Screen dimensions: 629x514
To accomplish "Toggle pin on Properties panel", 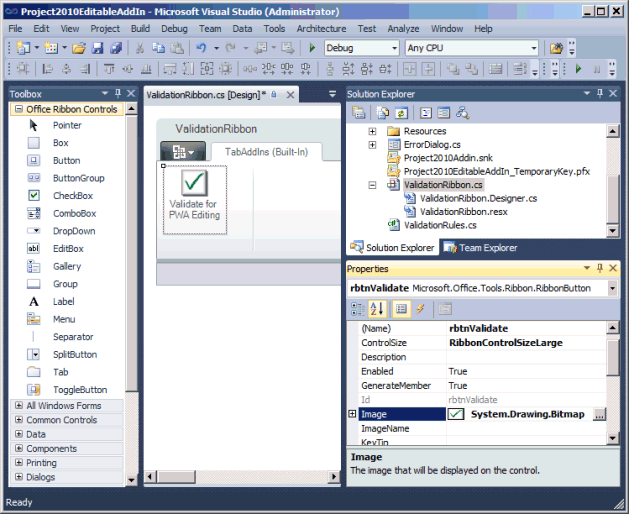I will pos(600,268).
